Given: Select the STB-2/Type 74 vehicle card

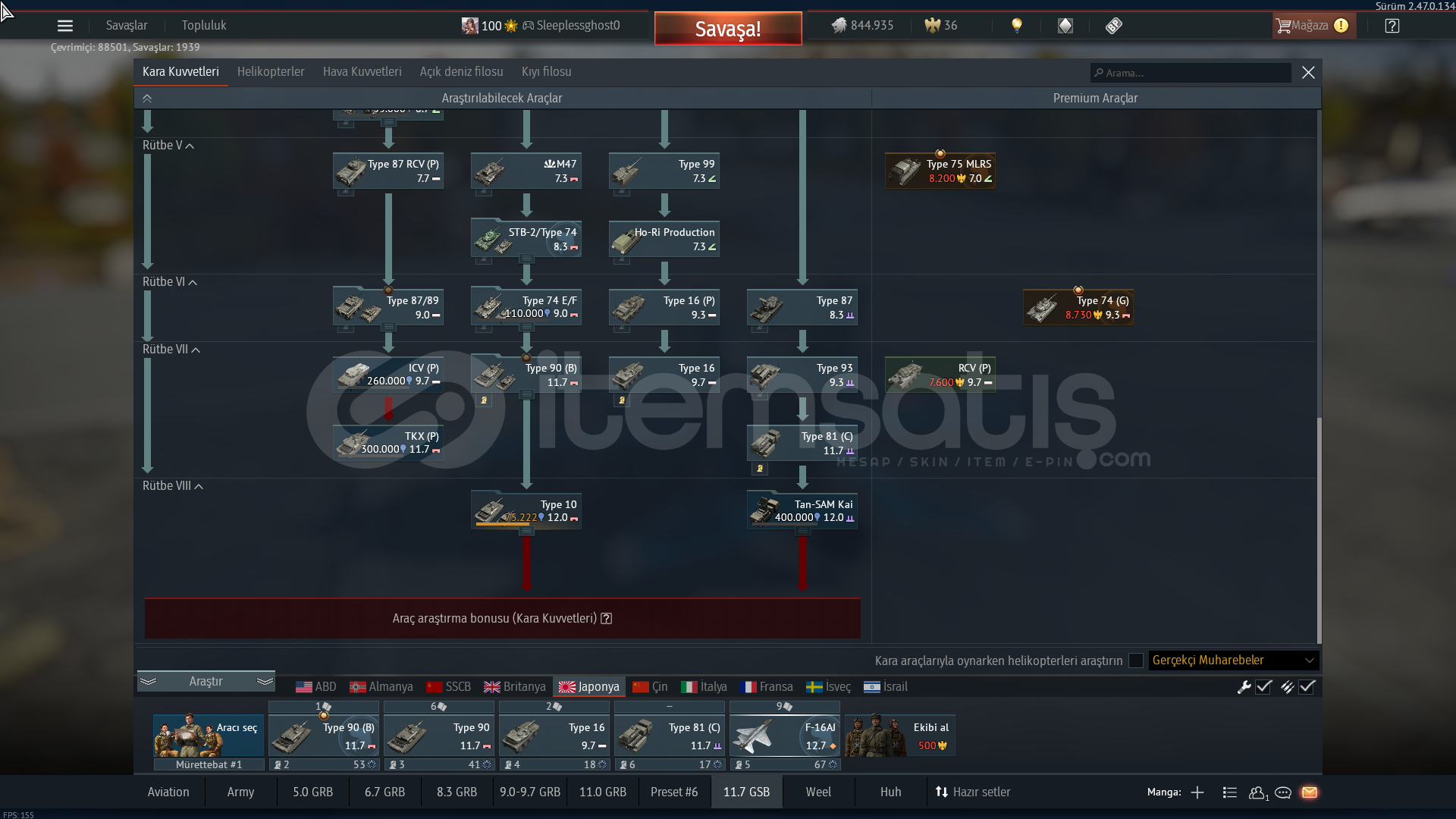Looking at the screenshot, I should pos(526,239).
